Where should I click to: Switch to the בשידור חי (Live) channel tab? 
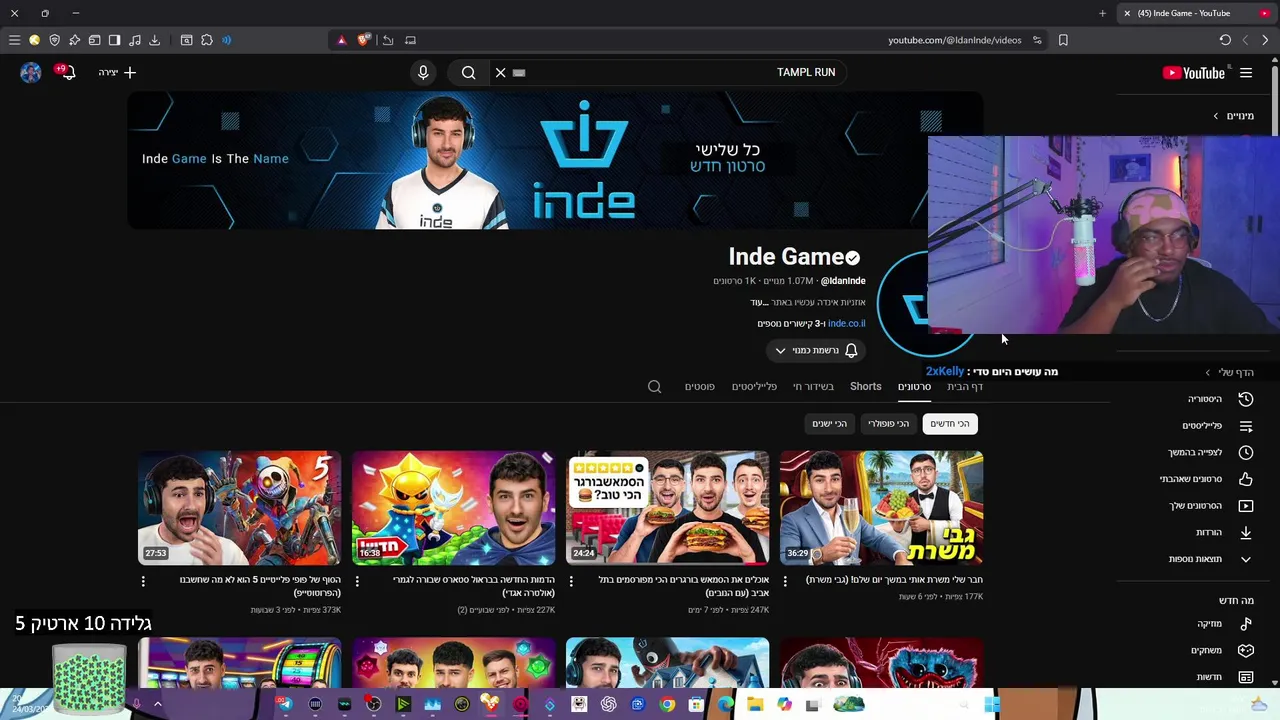(x=813, y=386)
